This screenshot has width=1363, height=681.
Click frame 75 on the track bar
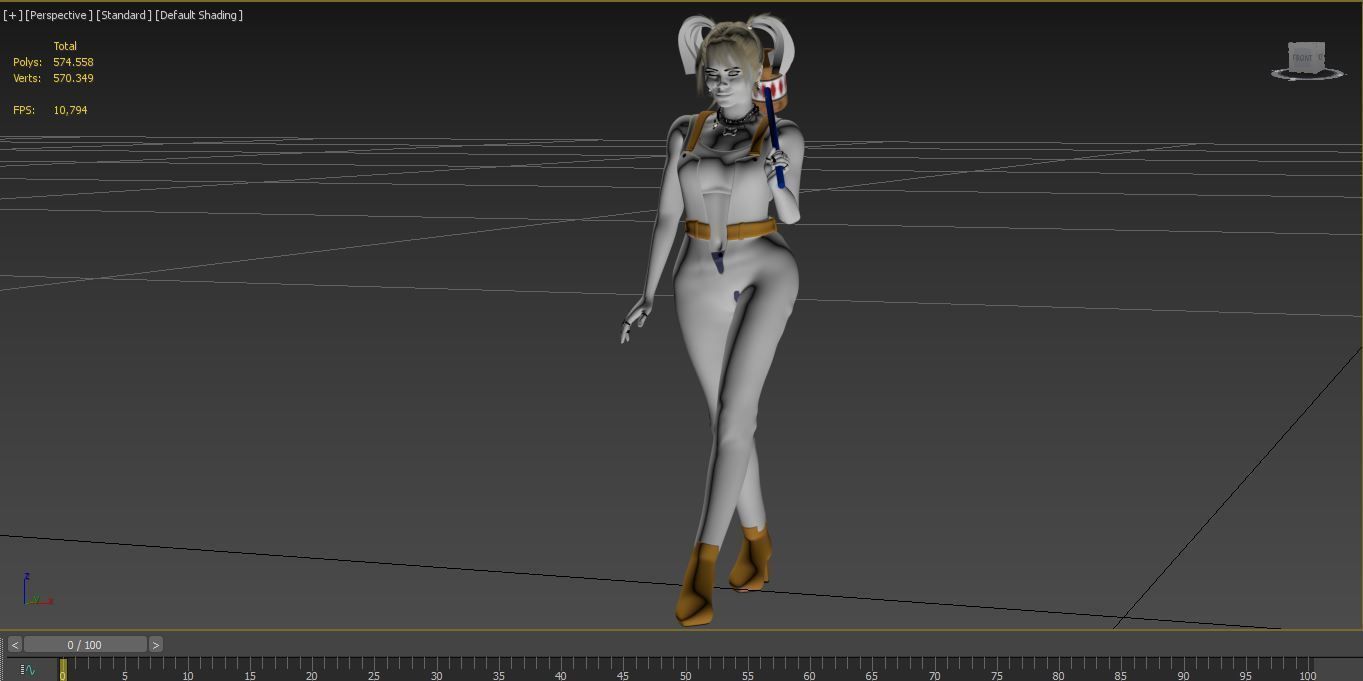pos(996,670)
